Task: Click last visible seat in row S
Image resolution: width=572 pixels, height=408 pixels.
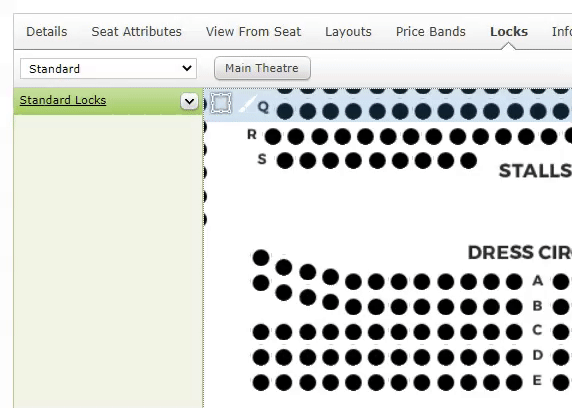Action: click(469, 161)
